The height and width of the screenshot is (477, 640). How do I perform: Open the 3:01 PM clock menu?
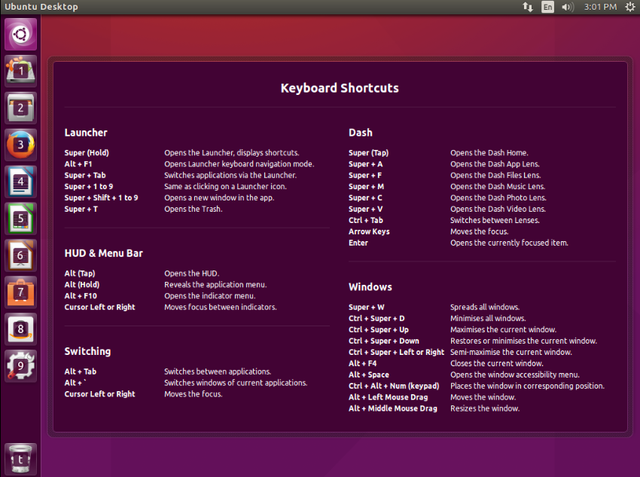click(598, 7)
